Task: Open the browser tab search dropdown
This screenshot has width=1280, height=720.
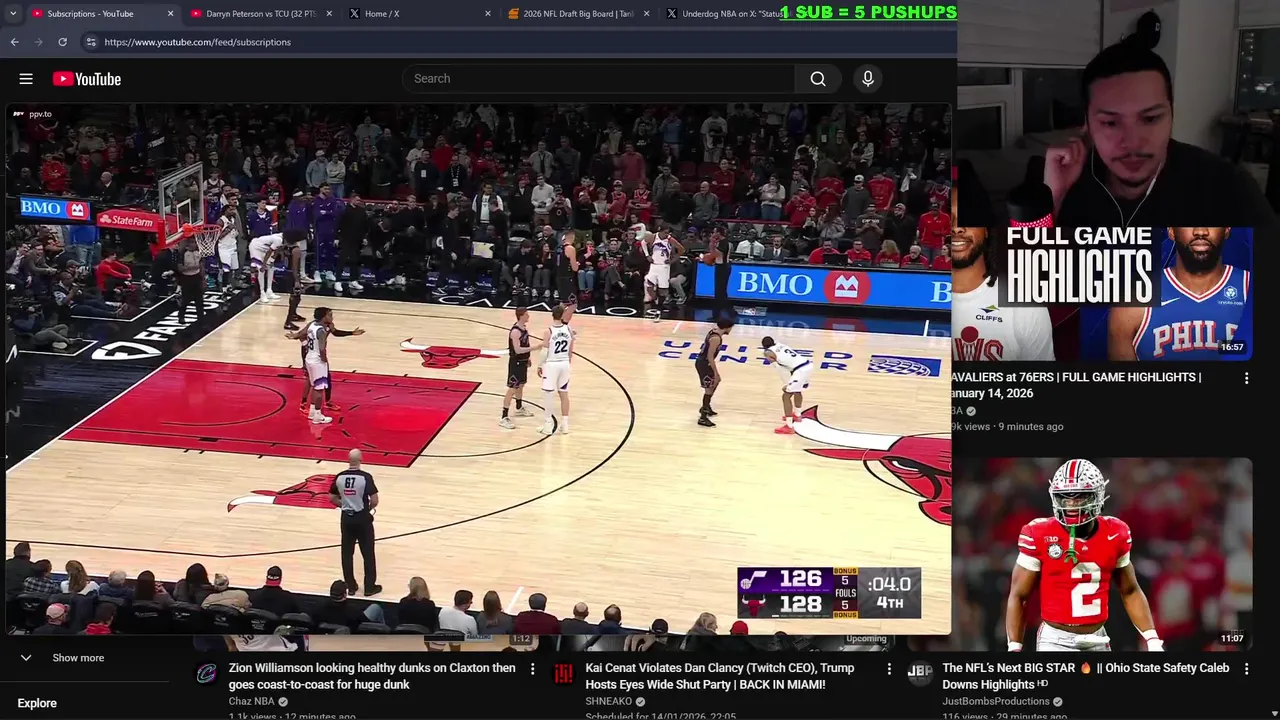Action: coord(13,14)
